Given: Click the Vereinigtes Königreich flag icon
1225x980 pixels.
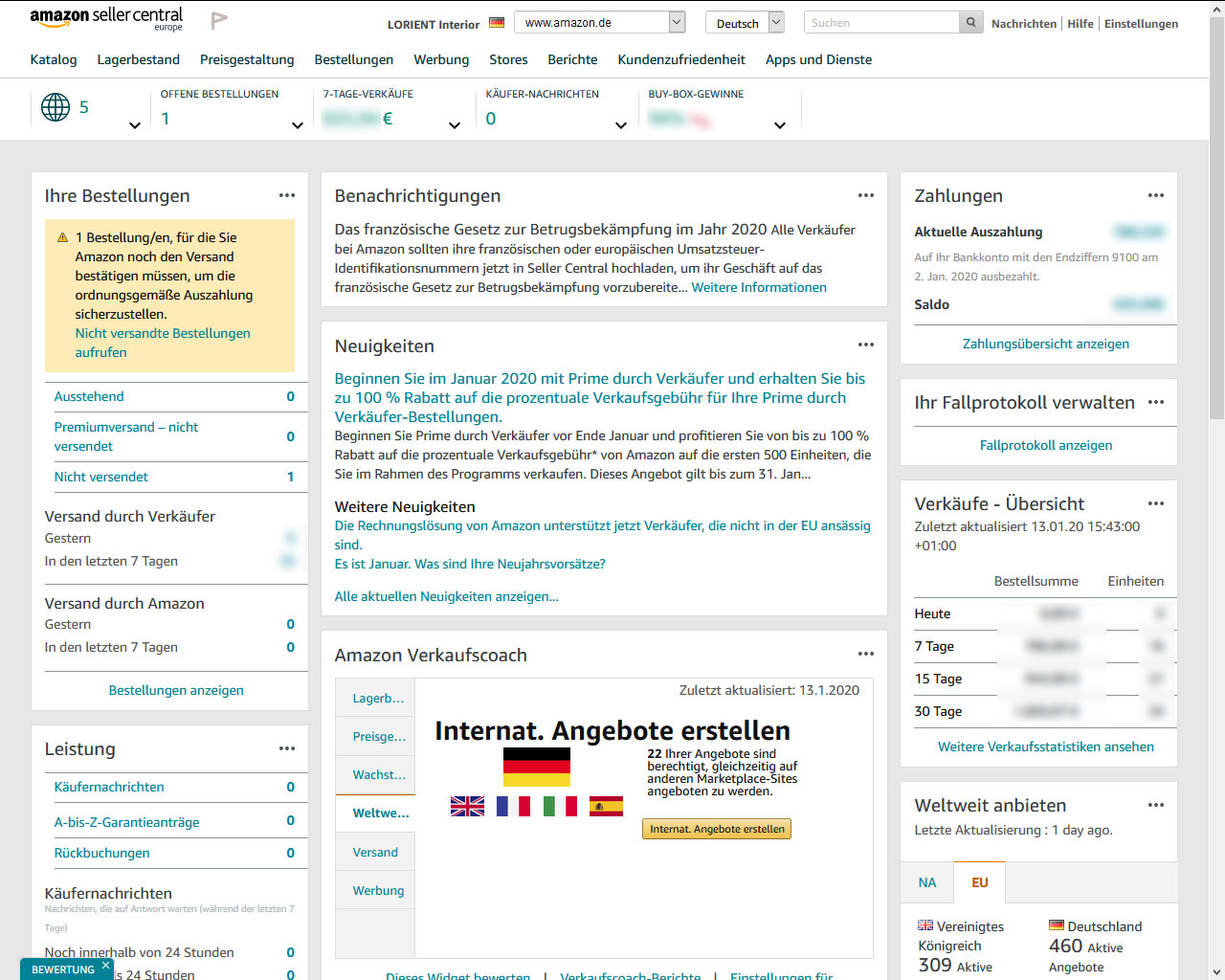Looking at the screenshot, I should [x=925, y=925].
